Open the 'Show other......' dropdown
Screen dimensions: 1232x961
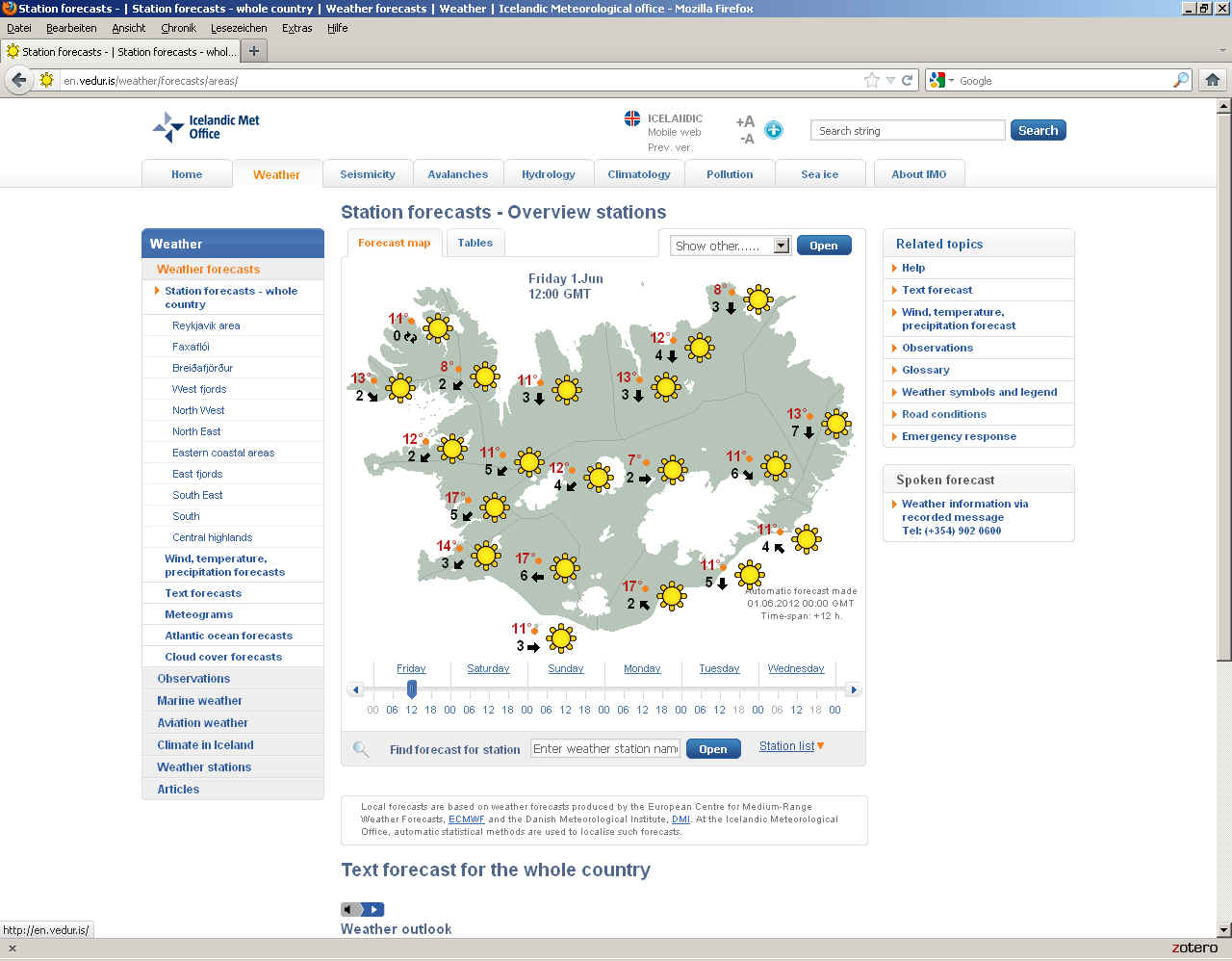click(782, 246)
